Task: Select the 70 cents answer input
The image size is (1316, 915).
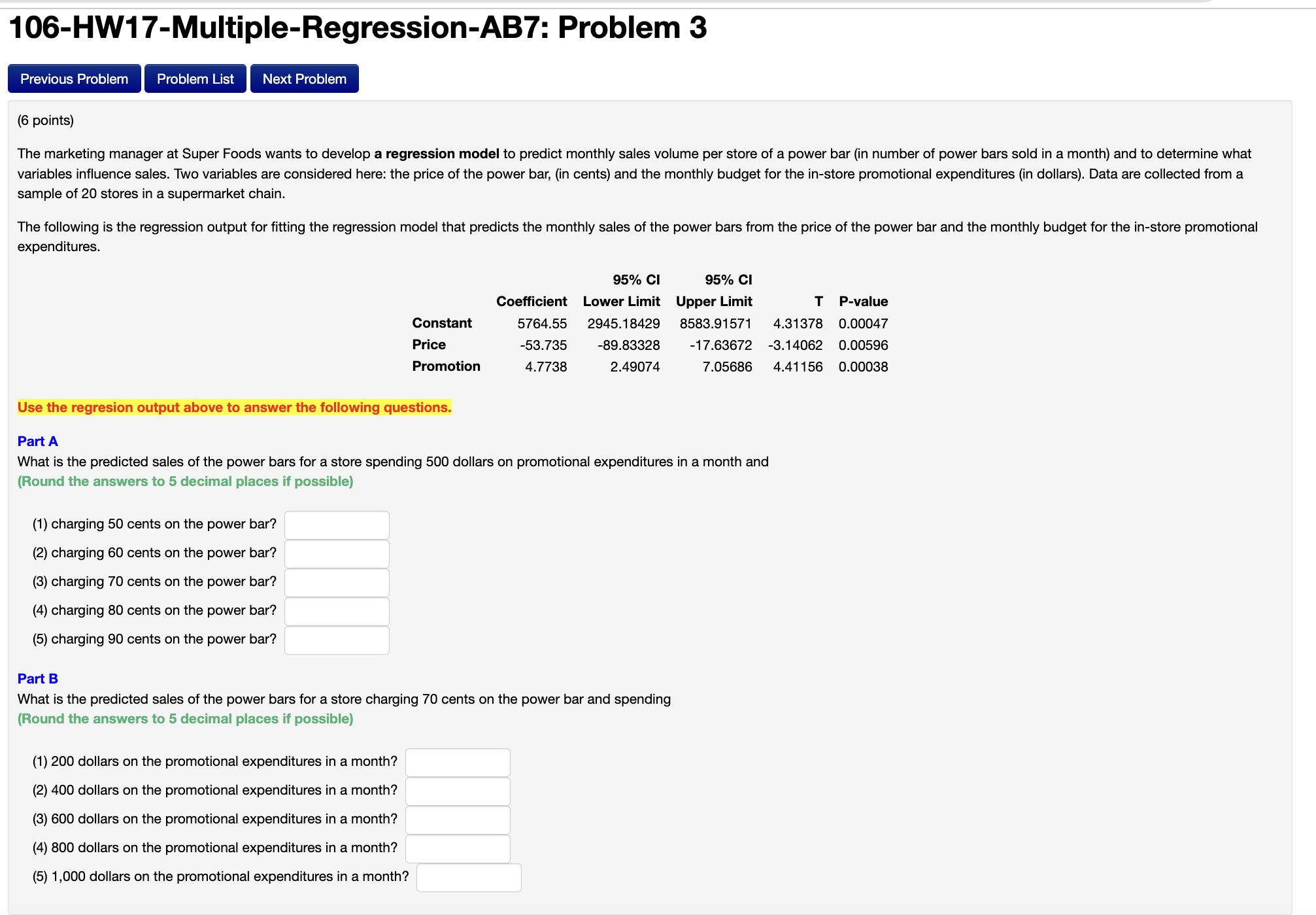Action: tap(337, 583)
